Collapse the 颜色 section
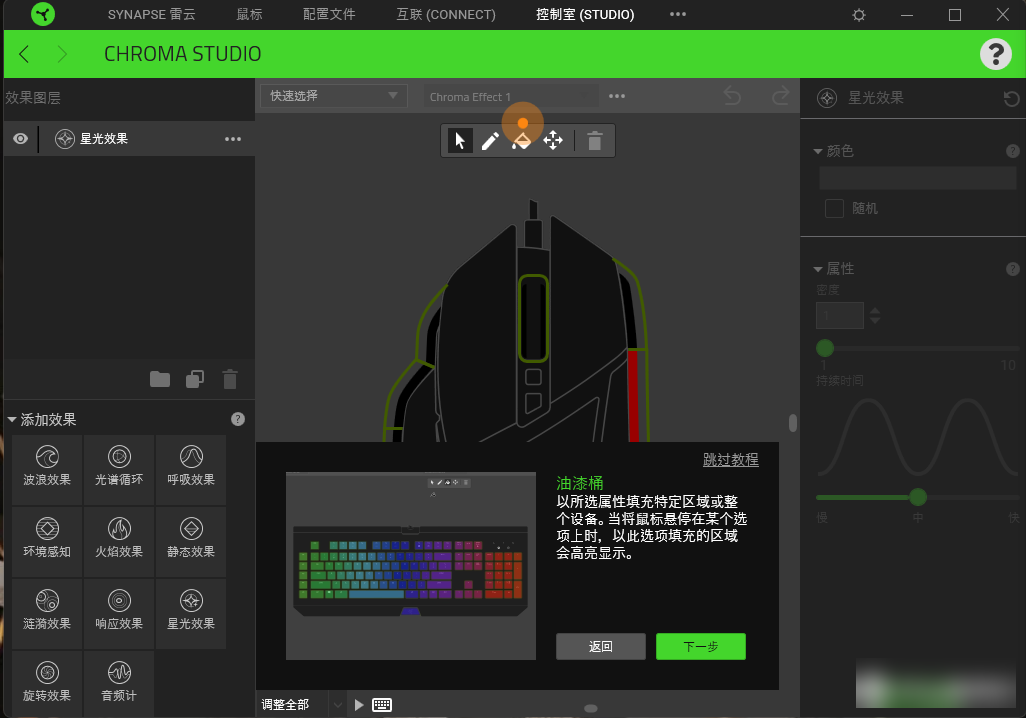Image resolution: width=1026 pixels, height=718 pixels. click(x=818, y=151)
